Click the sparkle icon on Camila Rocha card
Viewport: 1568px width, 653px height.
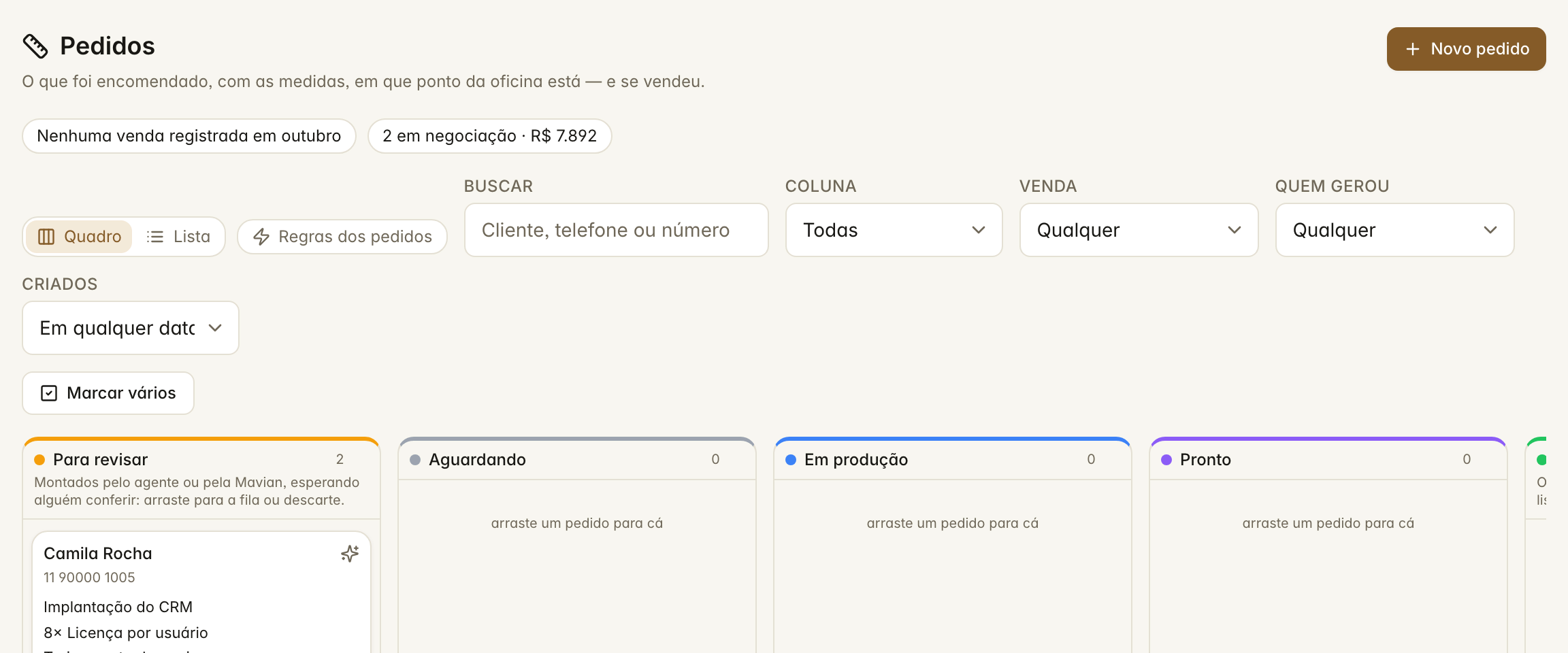pyautogui.click(x=350, y=554)
